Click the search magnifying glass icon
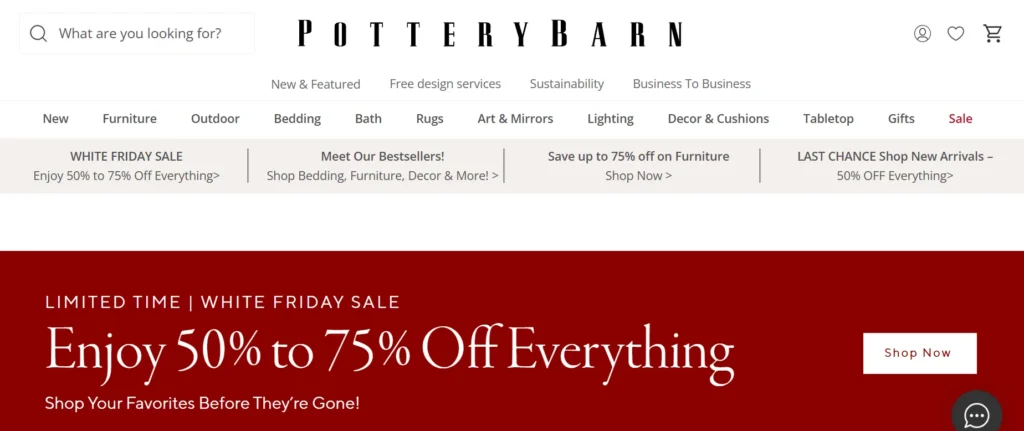1024x431 pixels. pos(39,33)
